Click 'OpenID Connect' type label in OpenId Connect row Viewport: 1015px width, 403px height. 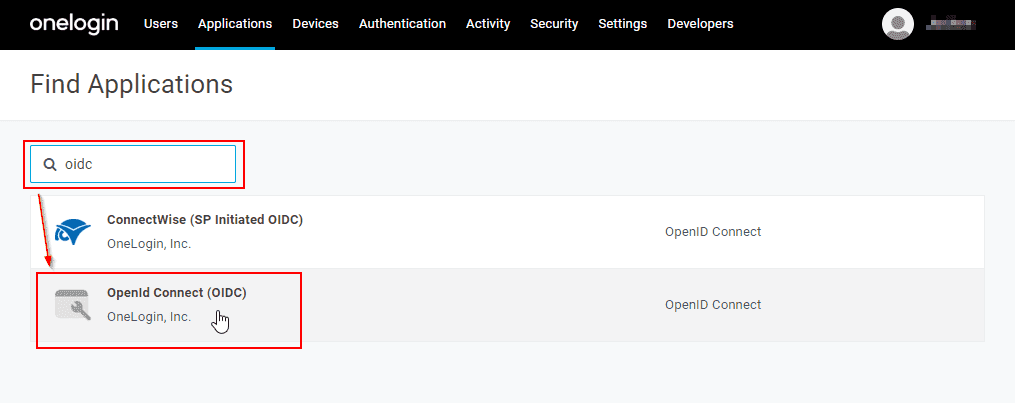point(713,305)
